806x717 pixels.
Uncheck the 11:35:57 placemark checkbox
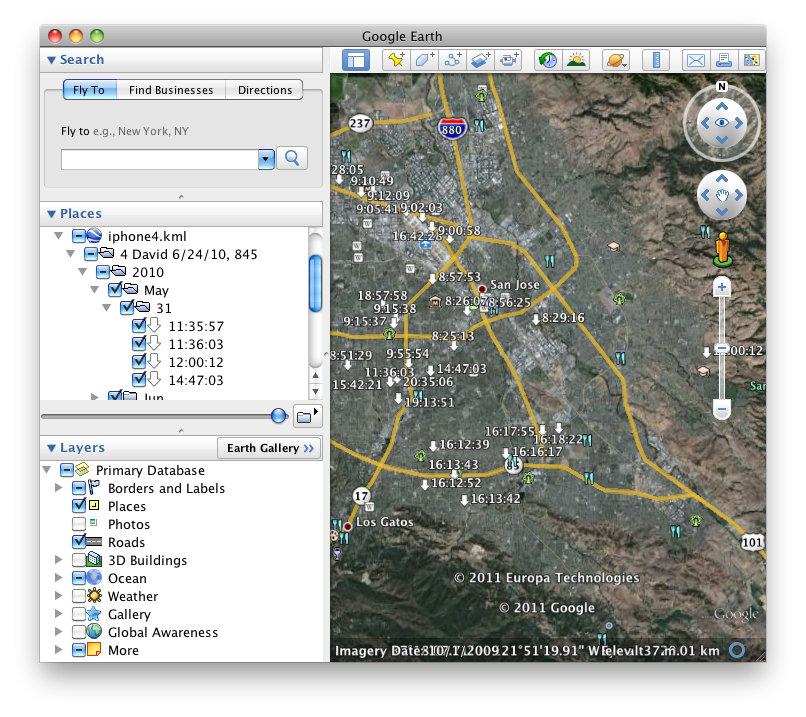[x=139, y=326]
